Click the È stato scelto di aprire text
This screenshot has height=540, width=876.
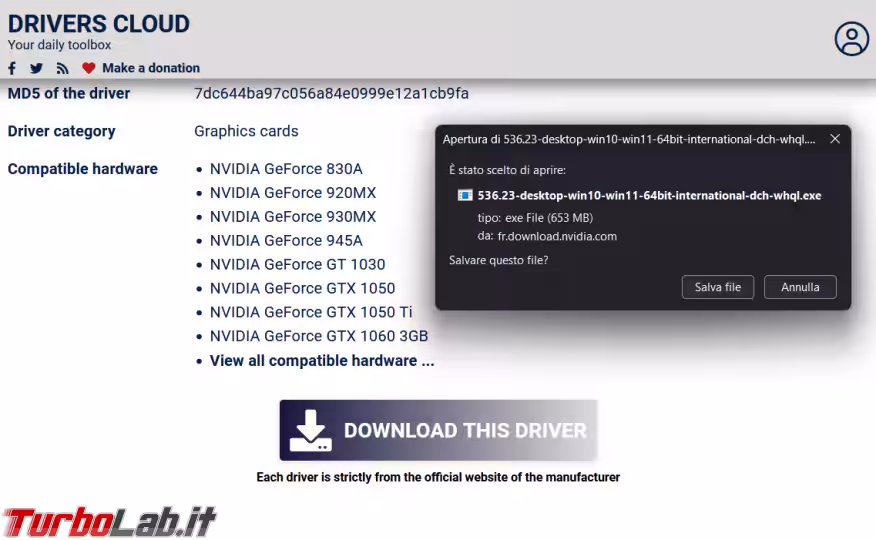(x=507, y=170)
